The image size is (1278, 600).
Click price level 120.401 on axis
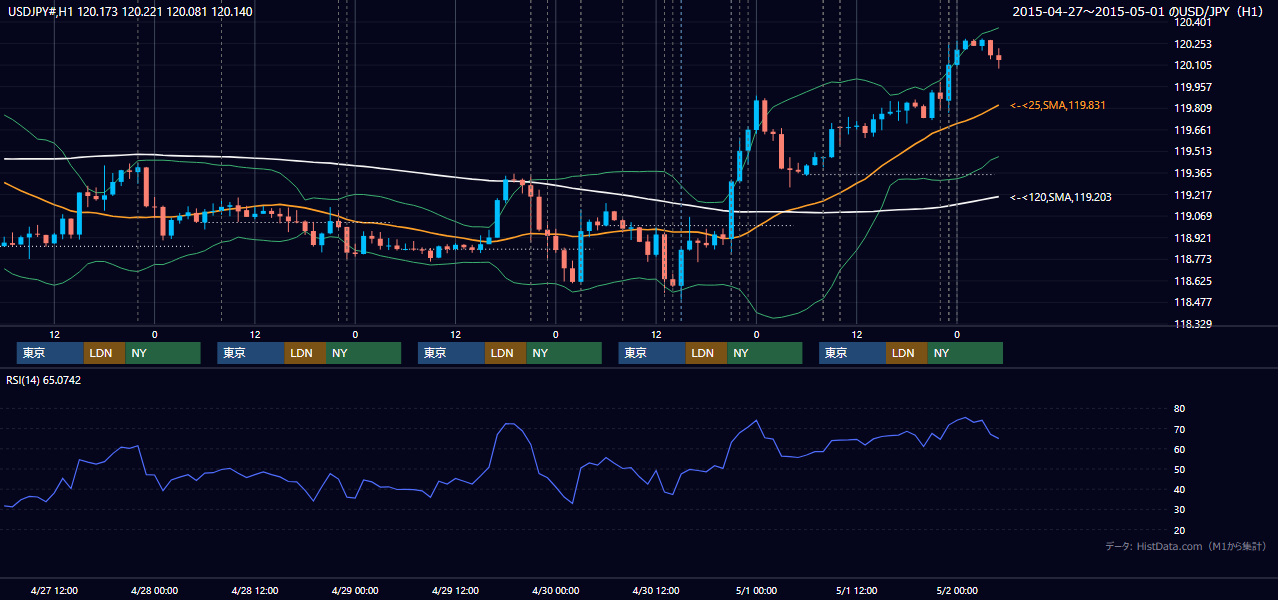(x=1193, y=22)
